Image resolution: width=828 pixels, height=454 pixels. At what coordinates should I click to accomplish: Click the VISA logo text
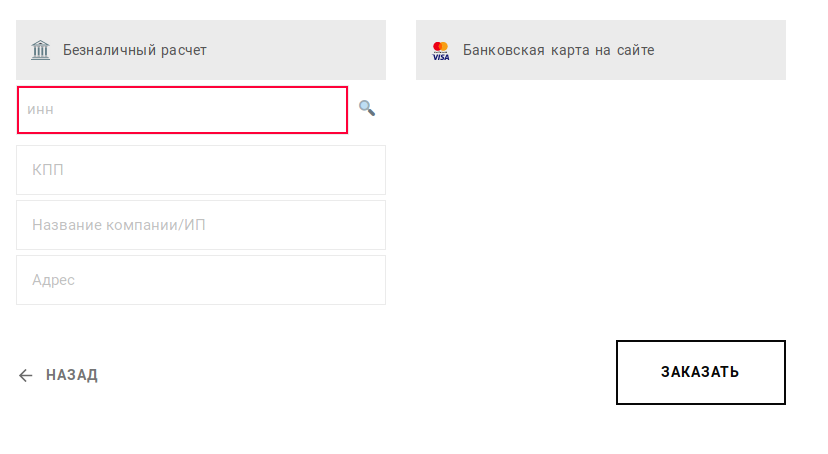coord(441,56)
